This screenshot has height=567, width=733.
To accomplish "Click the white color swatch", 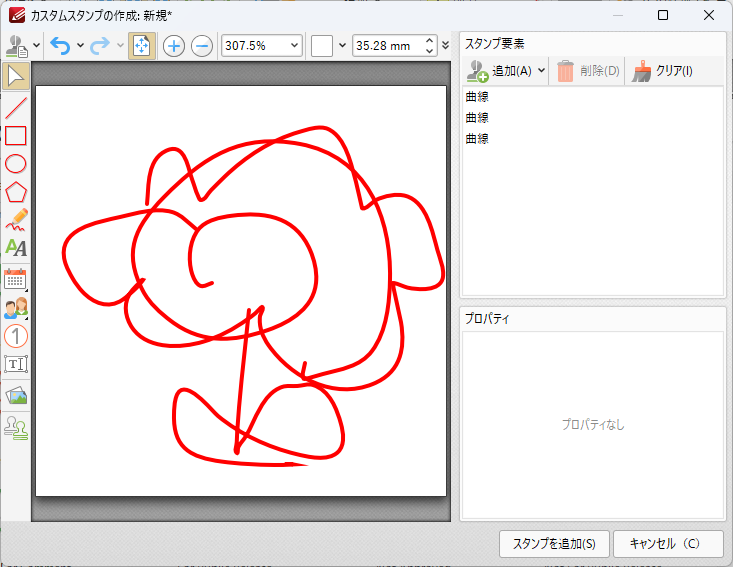I will [x=322, y=46].
